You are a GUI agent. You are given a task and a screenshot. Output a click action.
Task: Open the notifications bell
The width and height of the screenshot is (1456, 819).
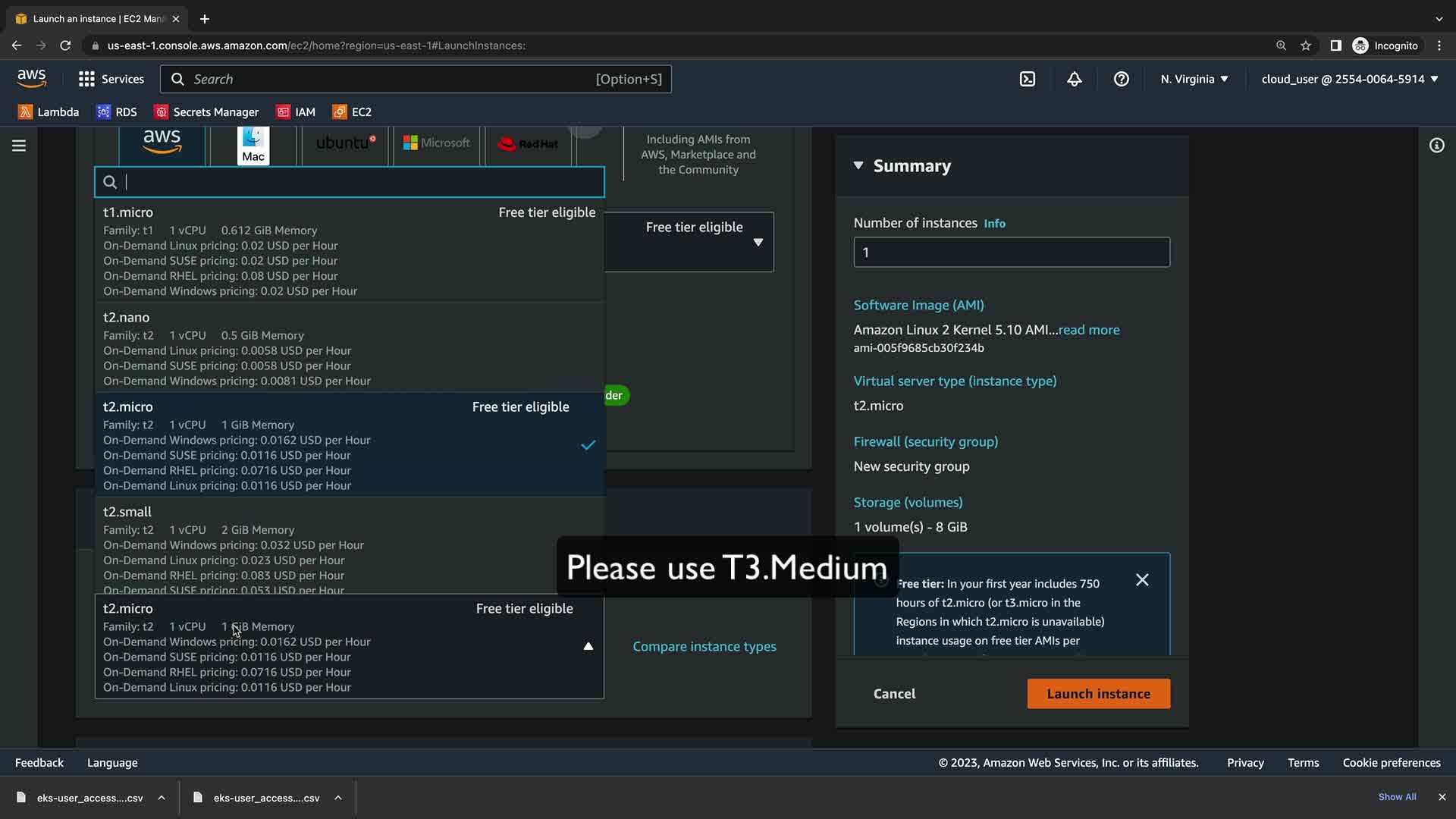[x=1074, y=79]
